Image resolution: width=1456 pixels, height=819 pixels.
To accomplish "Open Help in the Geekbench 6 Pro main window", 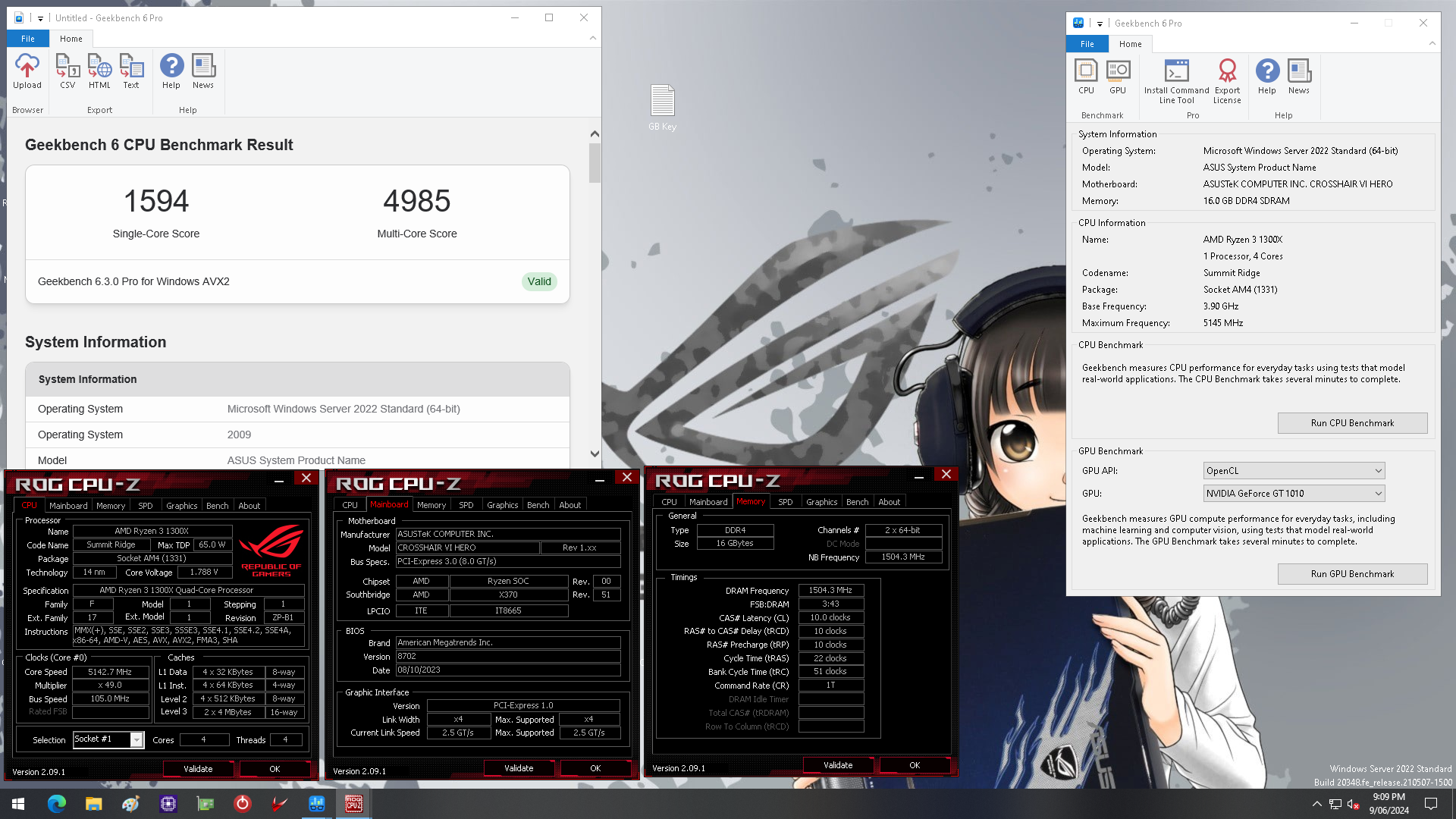I will (x=1267, y=77).
